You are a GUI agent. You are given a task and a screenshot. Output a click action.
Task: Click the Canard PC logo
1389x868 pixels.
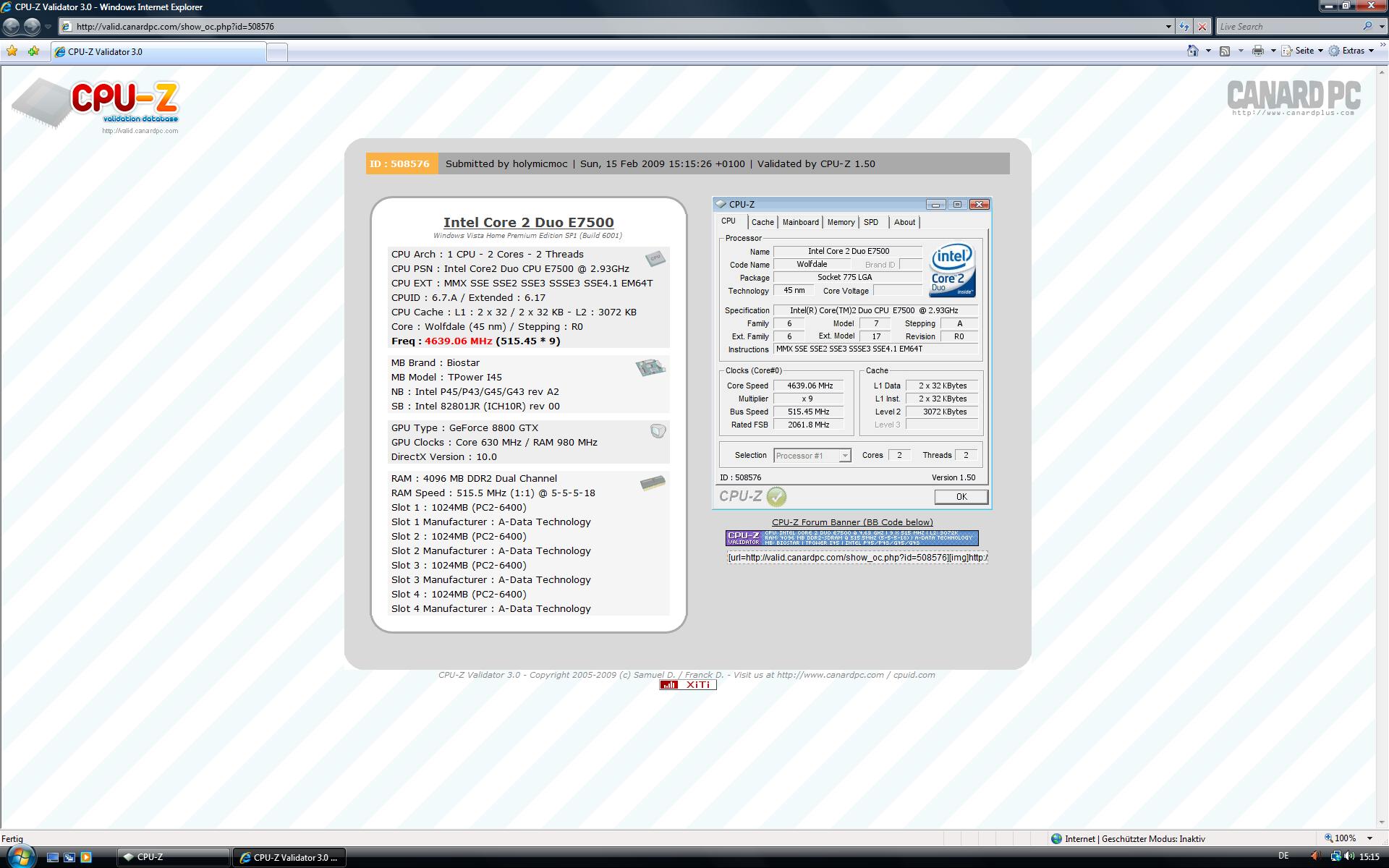coord(1294,98)
